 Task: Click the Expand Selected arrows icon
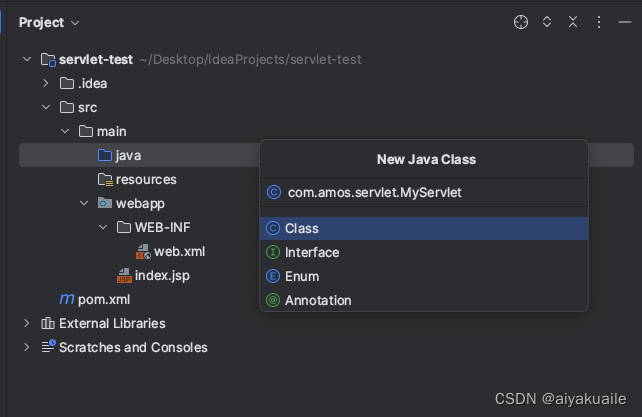coord(547,22)
